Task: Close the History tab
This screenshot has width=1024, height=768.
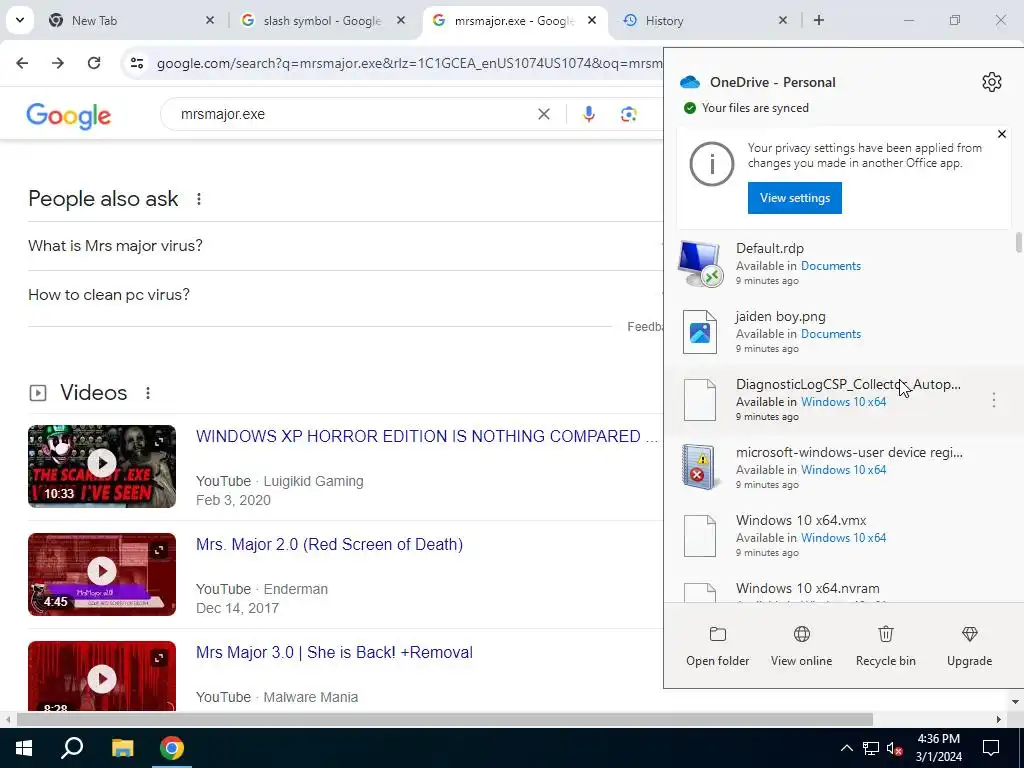Action: (783, 20)
